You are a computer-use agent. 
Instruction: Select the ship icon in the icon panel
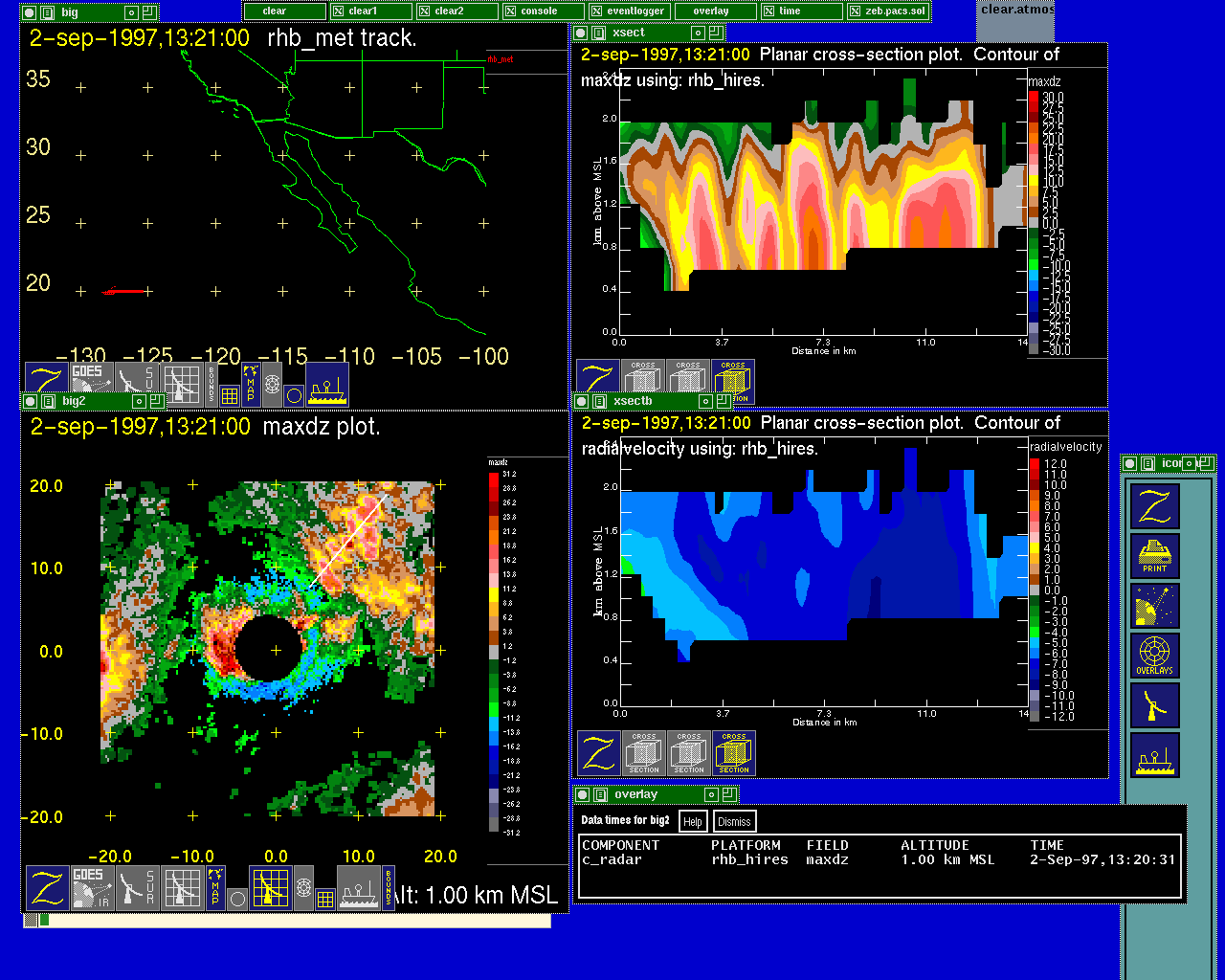(x=1154, y=755)
